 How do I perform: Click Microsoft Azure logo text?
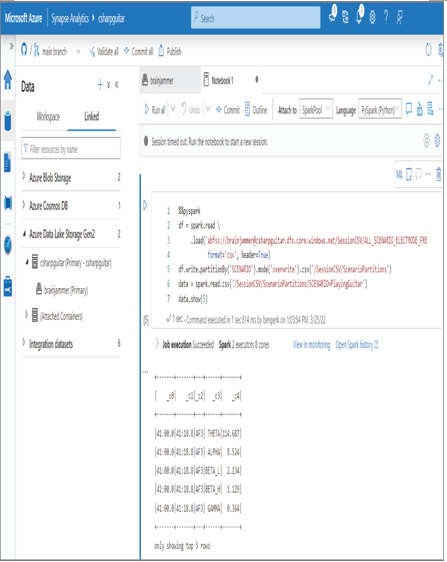(23, 18)
